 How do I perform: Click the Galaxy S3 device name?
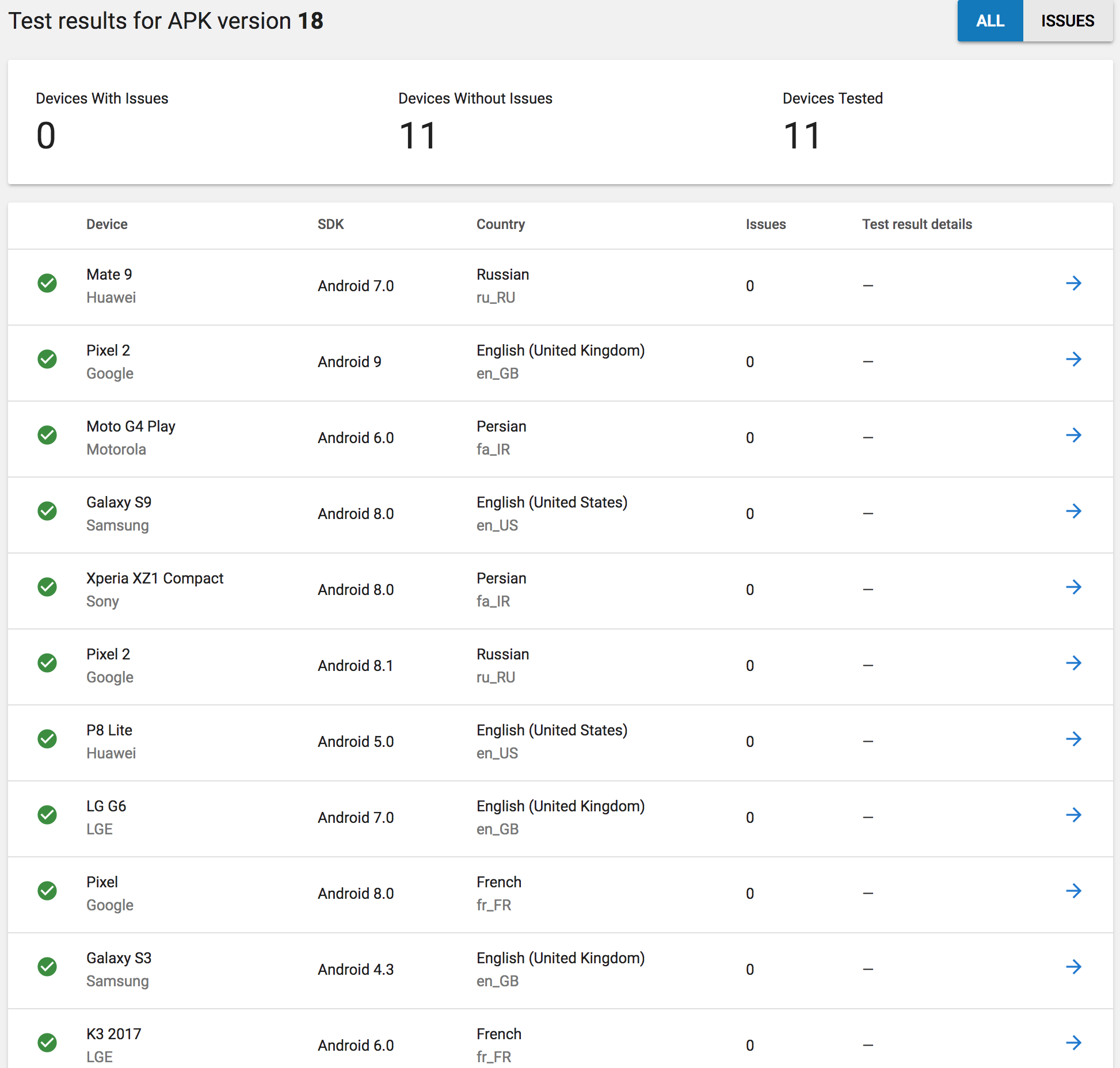(x=119, y=959)
